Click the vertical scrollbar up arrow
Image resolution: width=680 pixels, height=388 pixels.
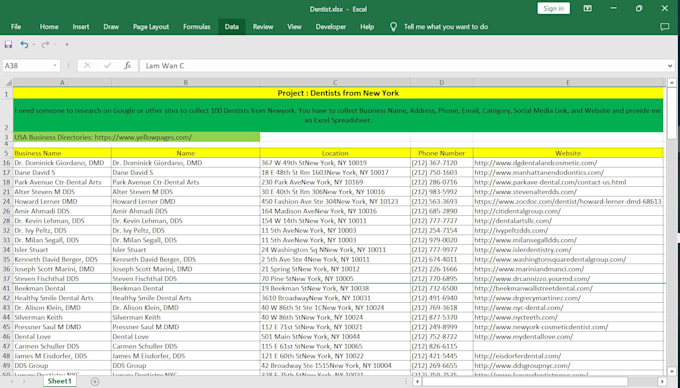click(672, 82)
